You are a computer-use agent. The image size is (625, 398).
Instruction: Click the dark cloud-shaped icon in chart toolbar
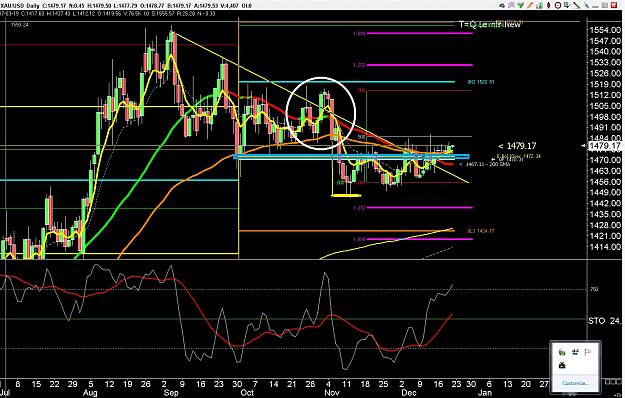[502, 6]
